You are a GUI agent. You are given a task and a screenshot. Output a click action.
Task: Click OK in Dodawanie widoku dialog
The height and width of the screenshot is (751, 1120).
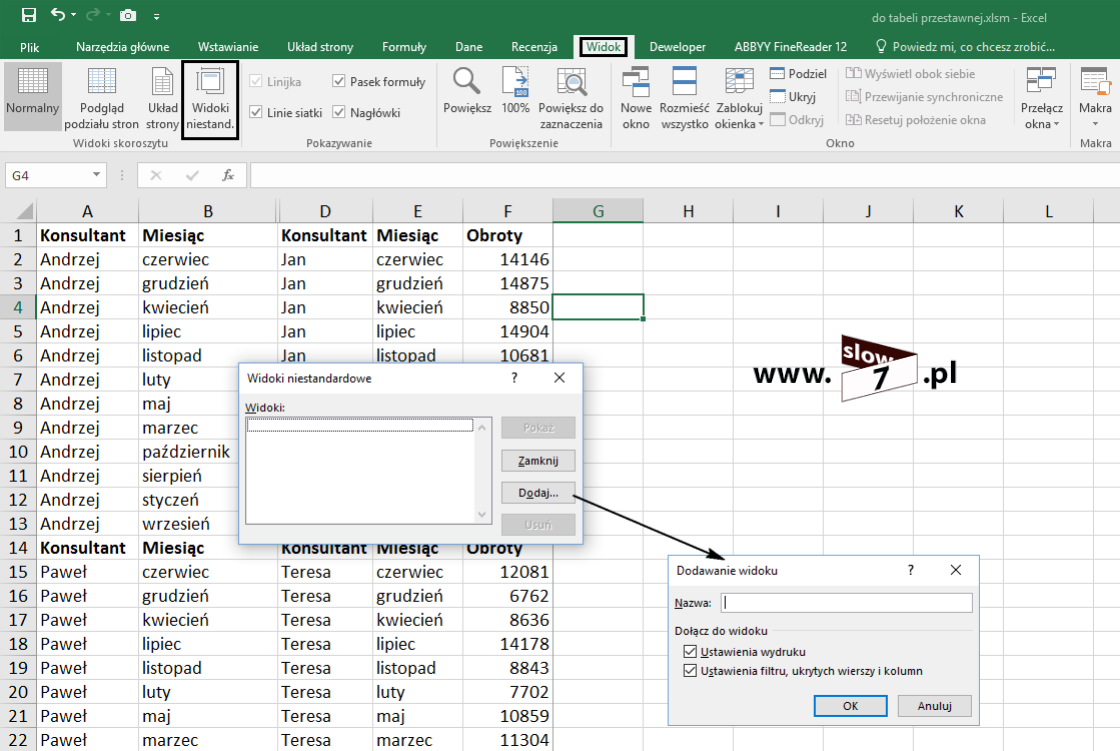pyautogui.click(x=850, y=706)
